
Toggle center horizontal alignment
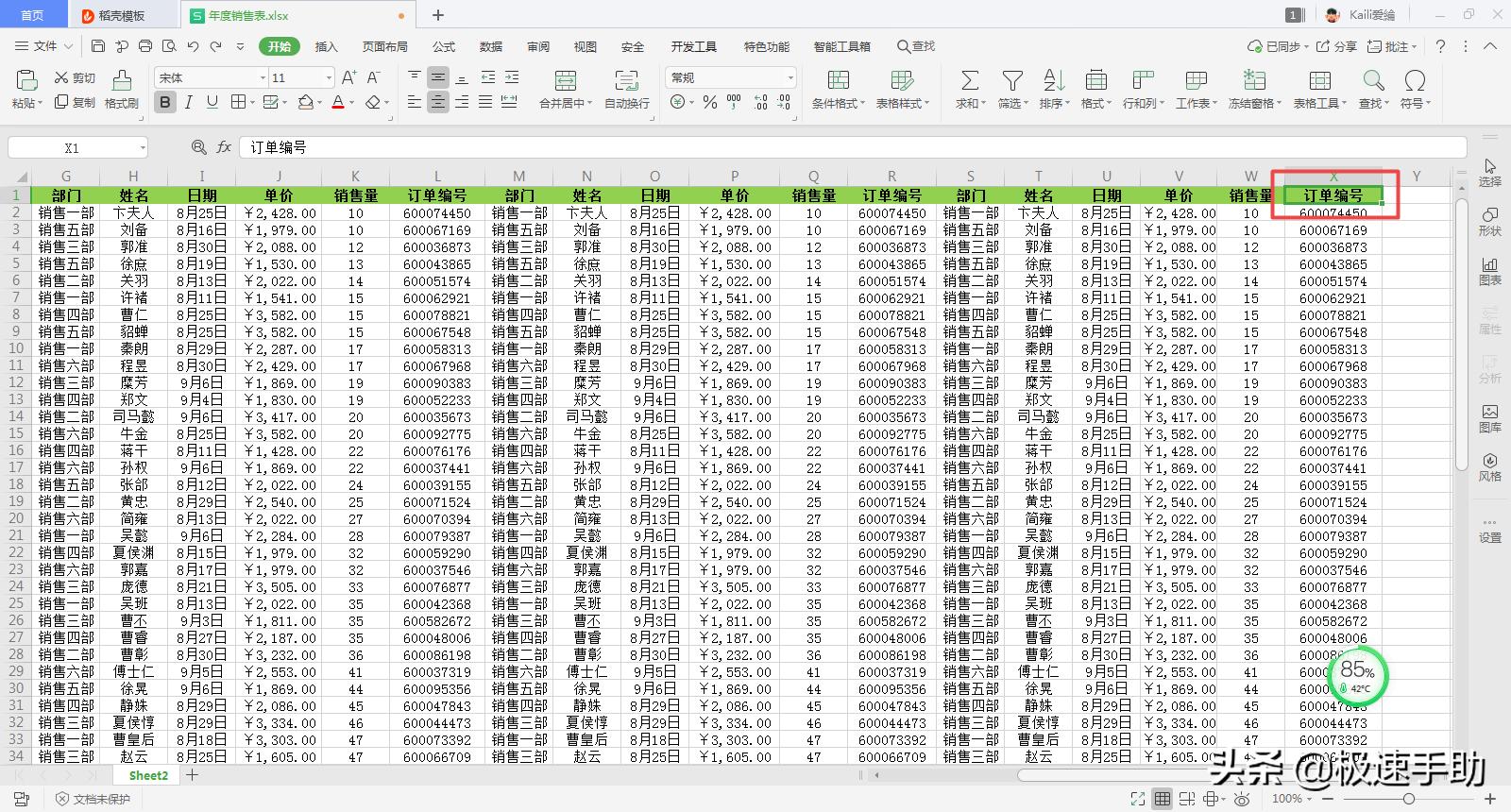coord(438,102)
